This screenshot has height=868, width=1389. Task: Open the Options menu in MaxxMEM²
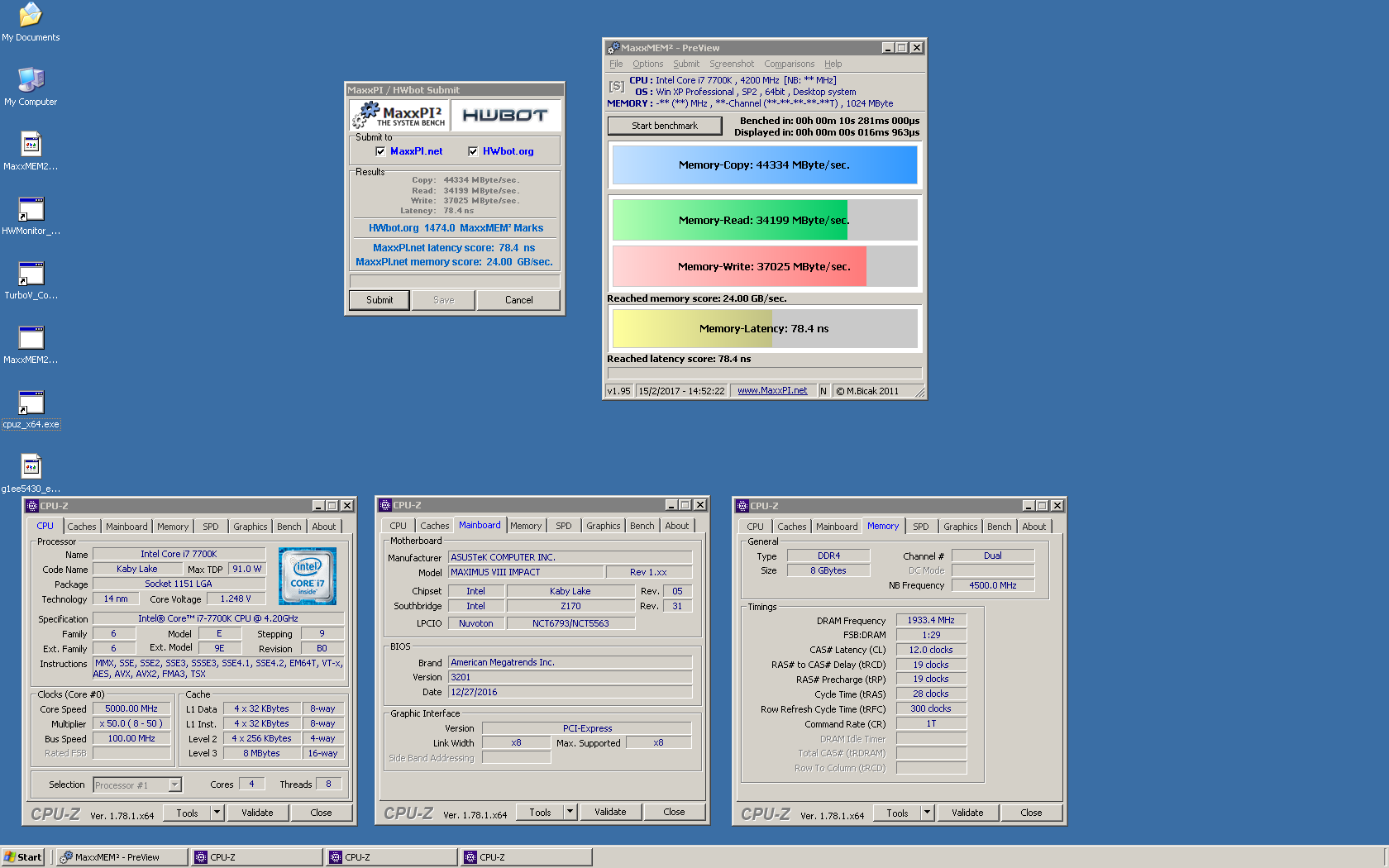648,64
